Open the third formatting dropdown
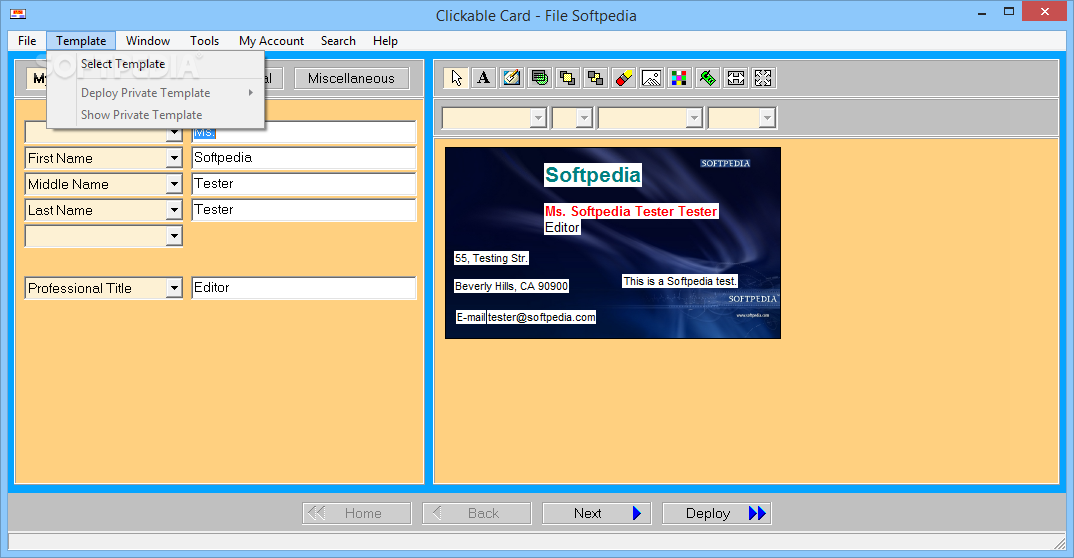 695,118
